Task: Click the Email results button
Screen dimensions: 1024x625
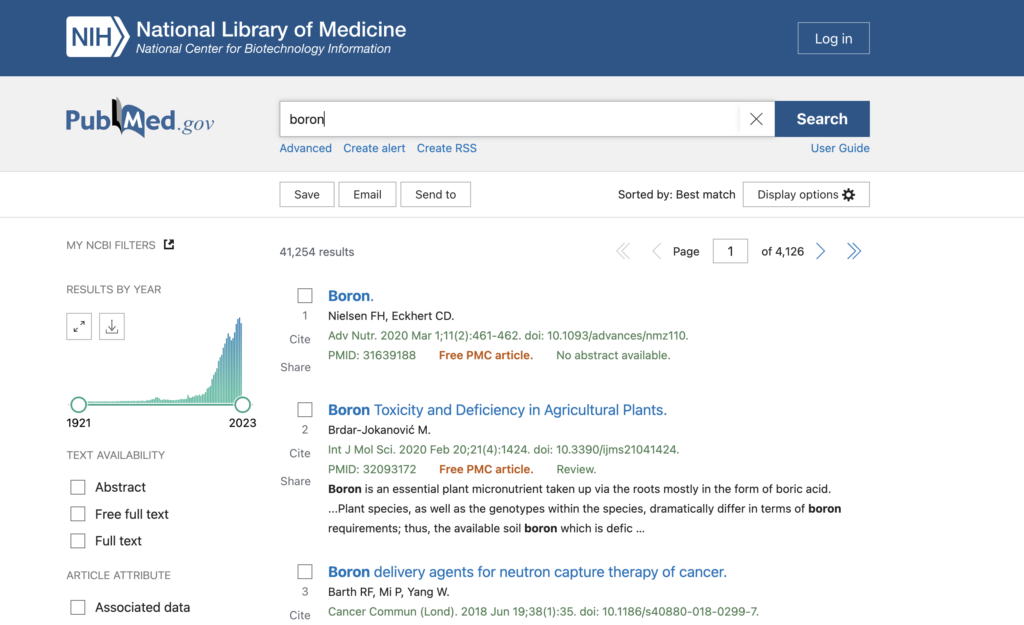Action: tap(367, 195)
